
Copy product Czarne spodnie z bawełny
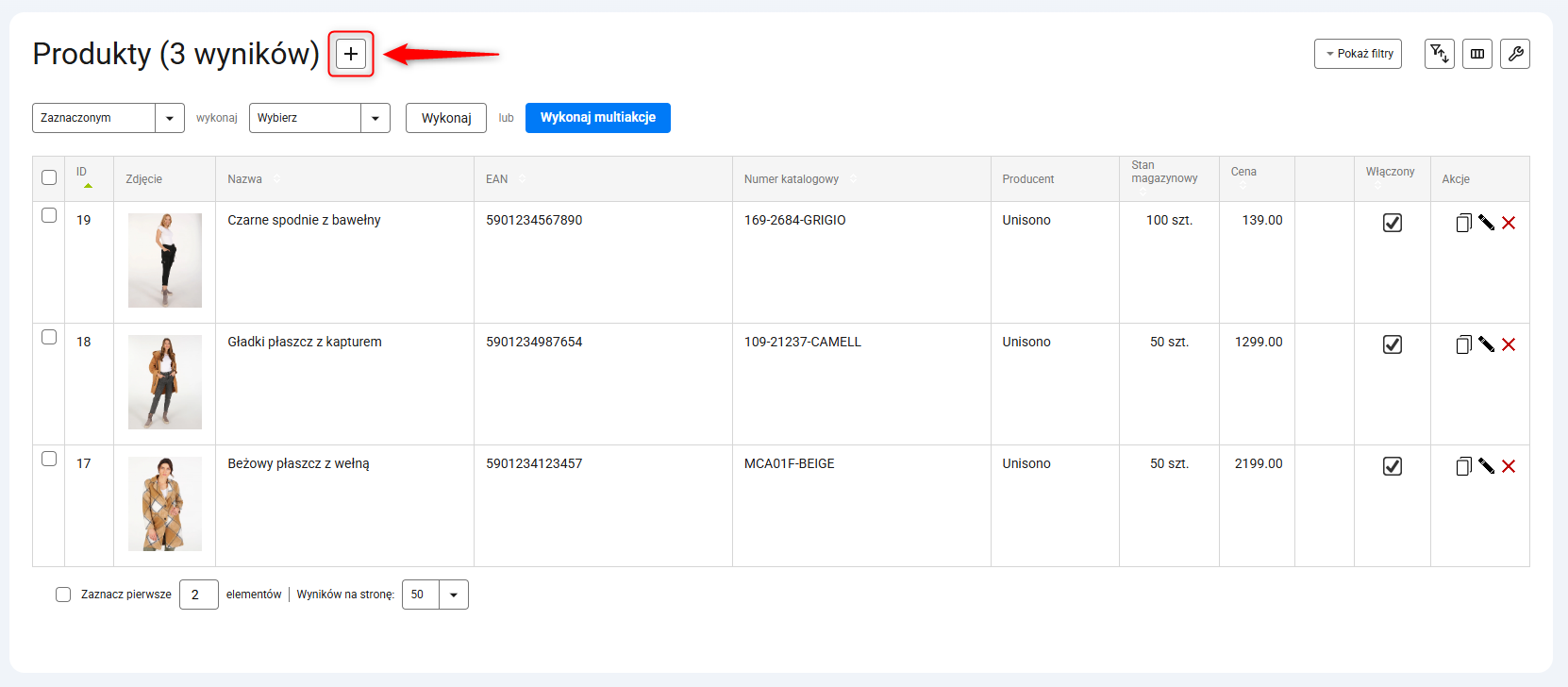click(x=1463, y=223)
